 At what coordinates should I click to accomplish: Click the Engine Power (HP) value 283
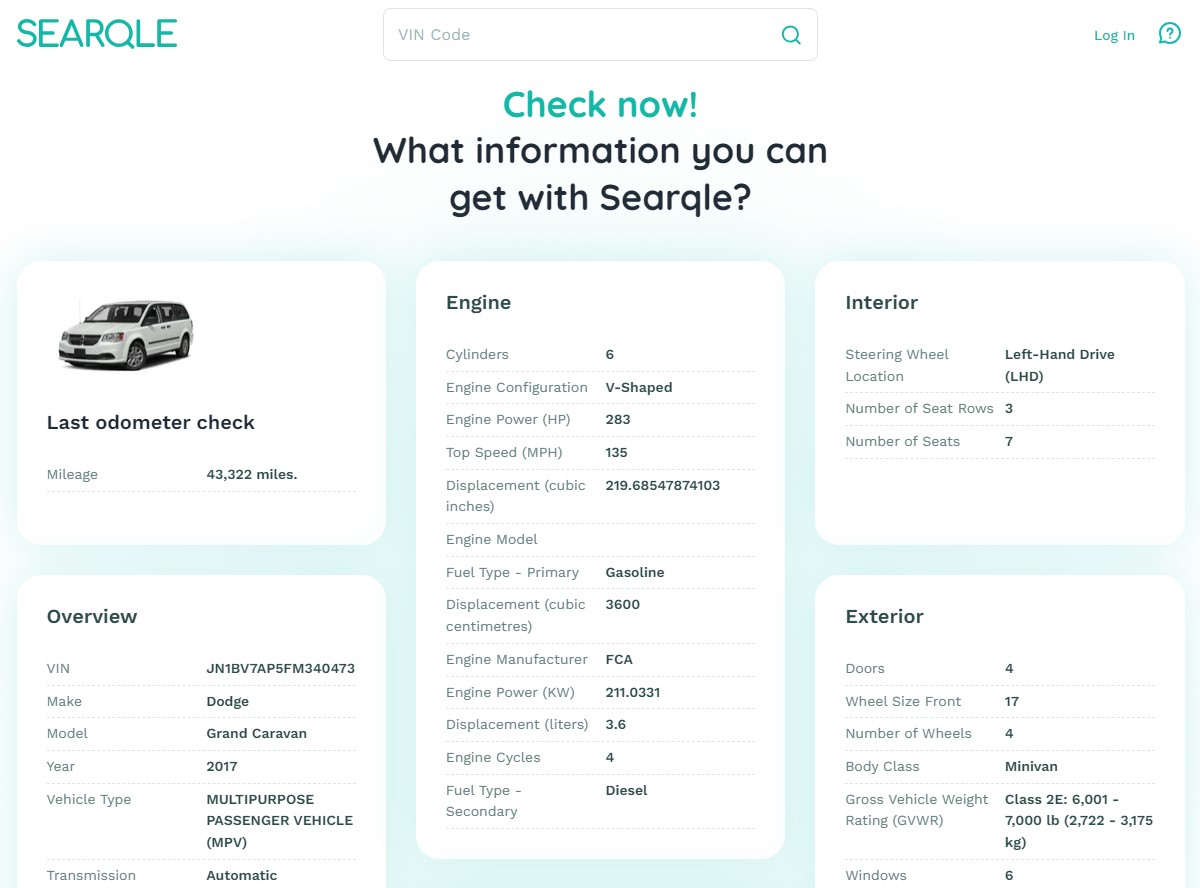point(618,419)
